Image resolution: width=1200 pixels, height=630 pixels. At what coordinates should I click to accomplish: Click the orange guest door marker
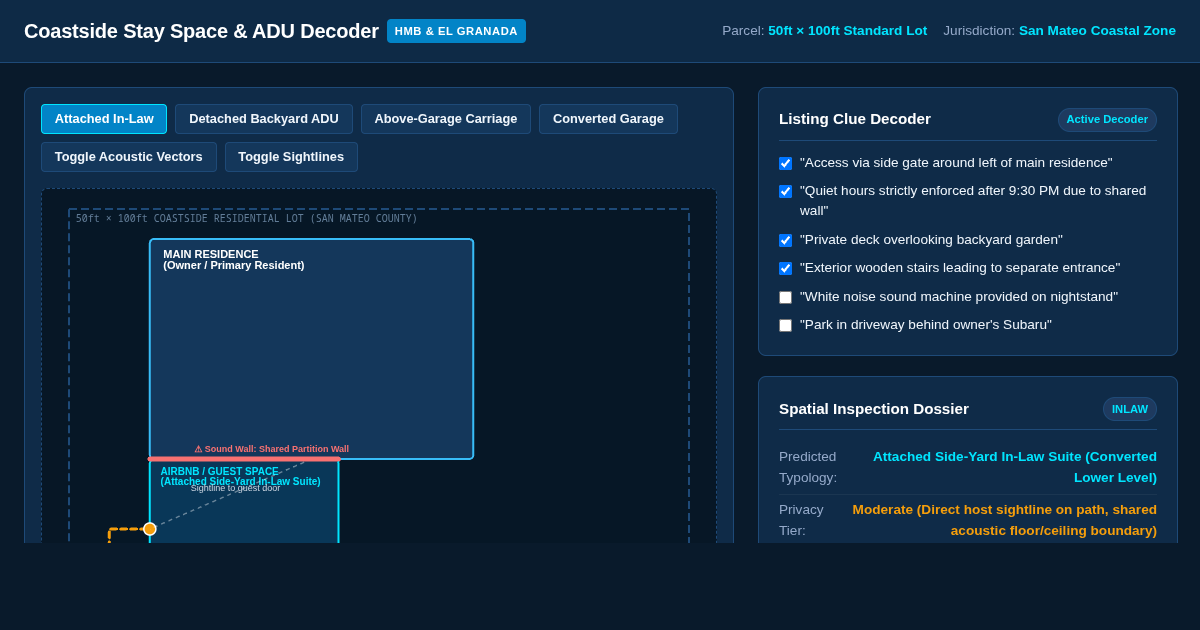(x=150, y=529)
